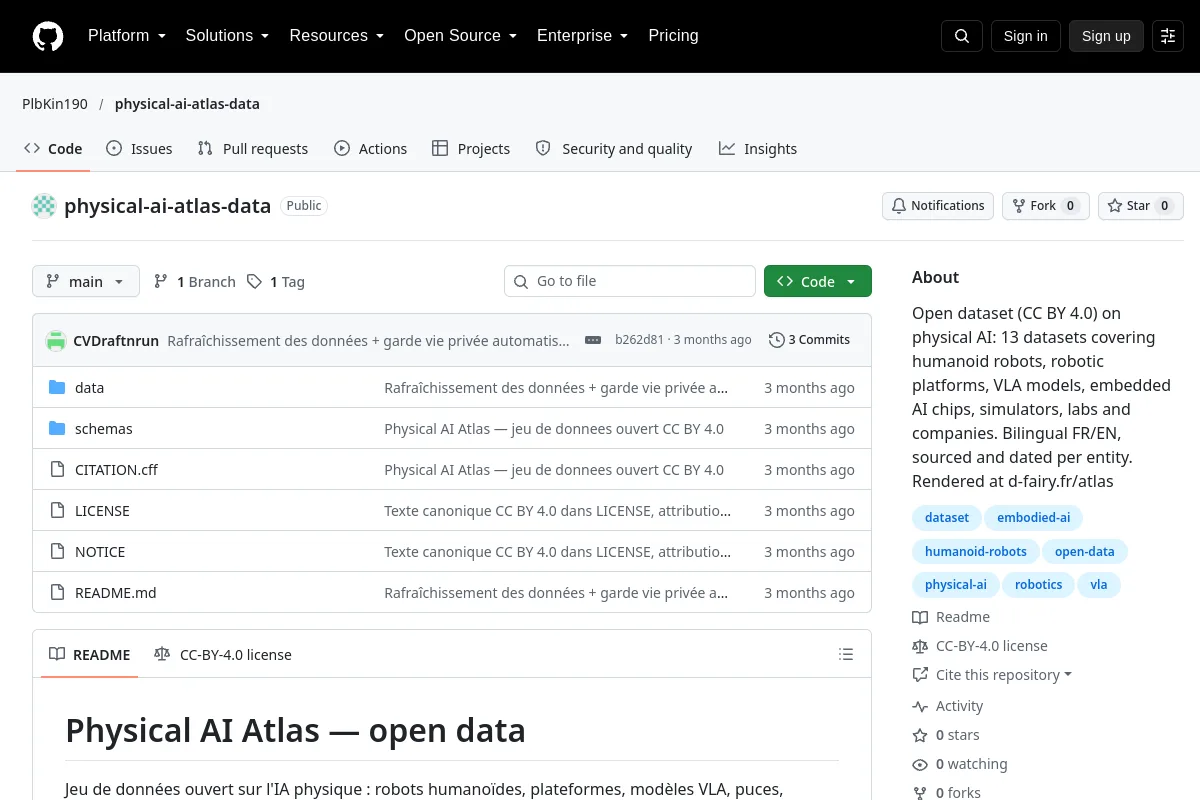Image resolution: width=1200 pixels, height=800 pixels.
Task: Switch to the Code tab
Action: [54, 149]
